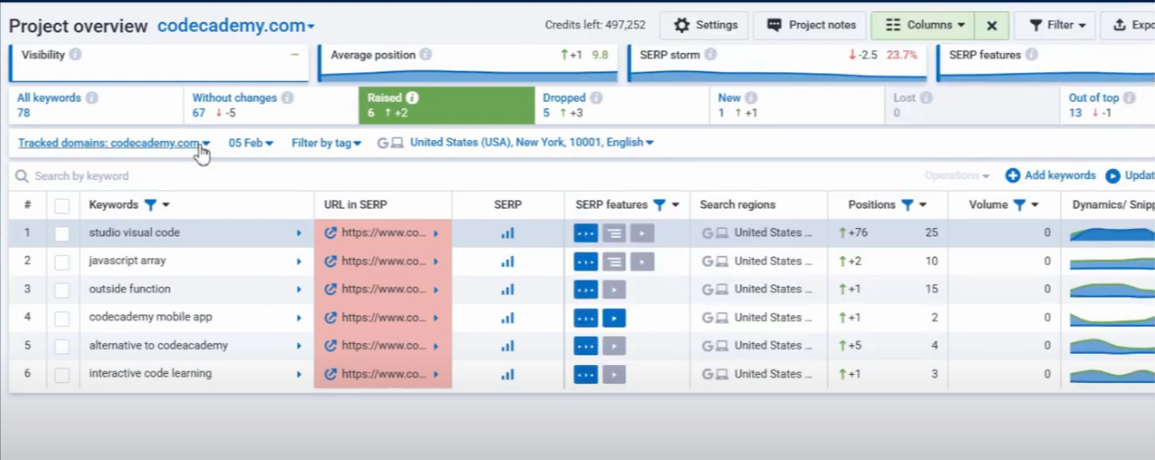Click snippet list feature icon in javascript array row
Screen dimensions: 1155x460
click(614, 262)
